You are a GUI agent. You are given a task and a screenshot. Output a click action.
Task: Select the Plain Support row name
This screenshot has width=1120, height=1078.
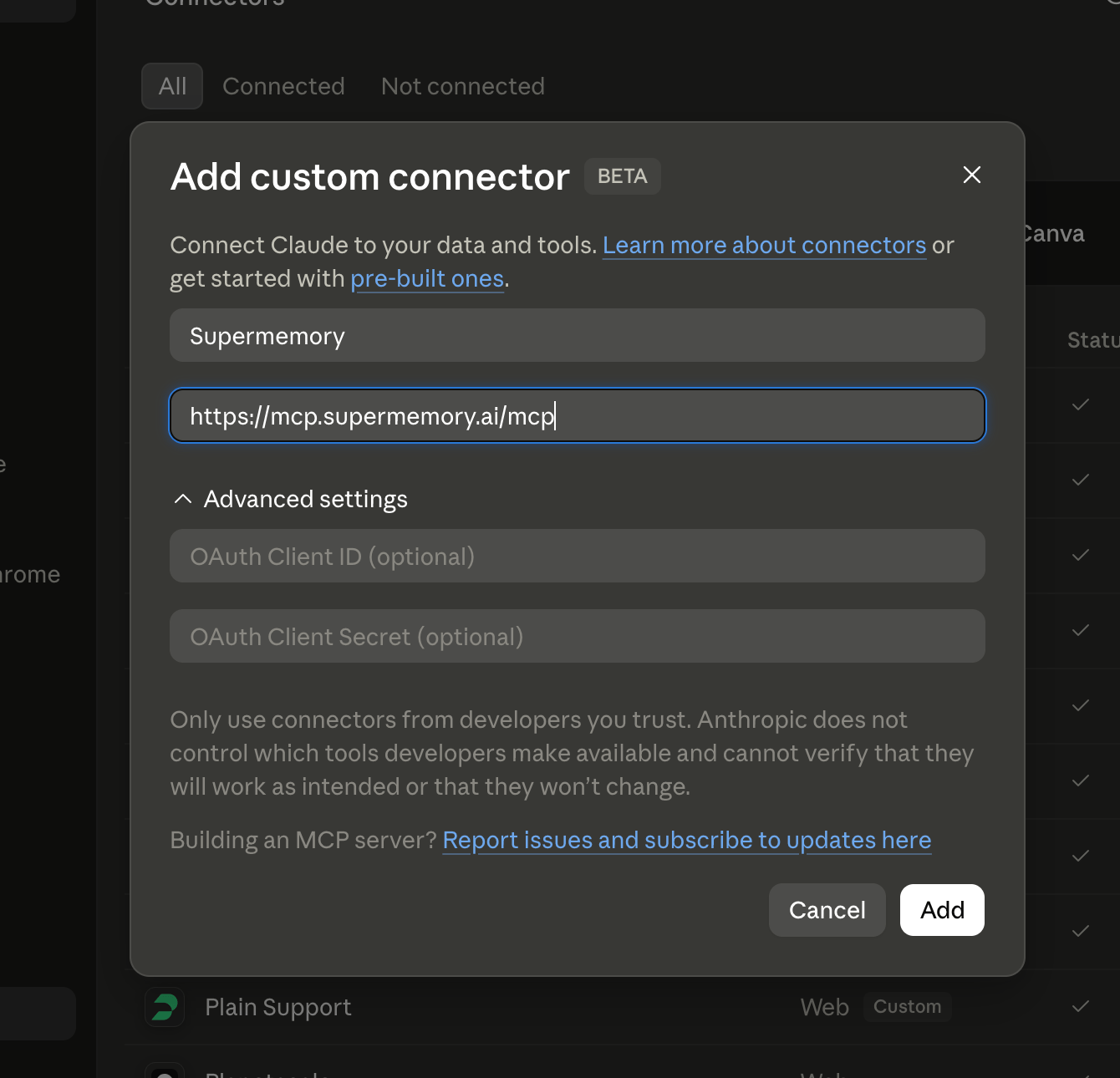click(x=278, y=1007)
